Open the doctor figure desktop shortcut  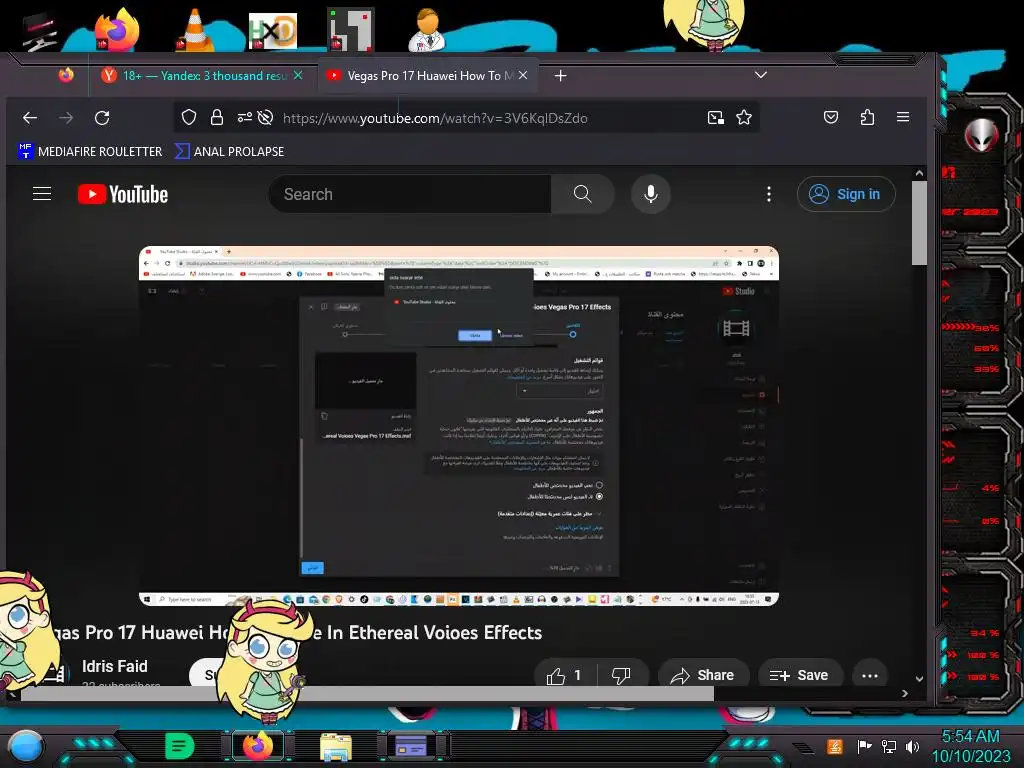coord(427,29)
